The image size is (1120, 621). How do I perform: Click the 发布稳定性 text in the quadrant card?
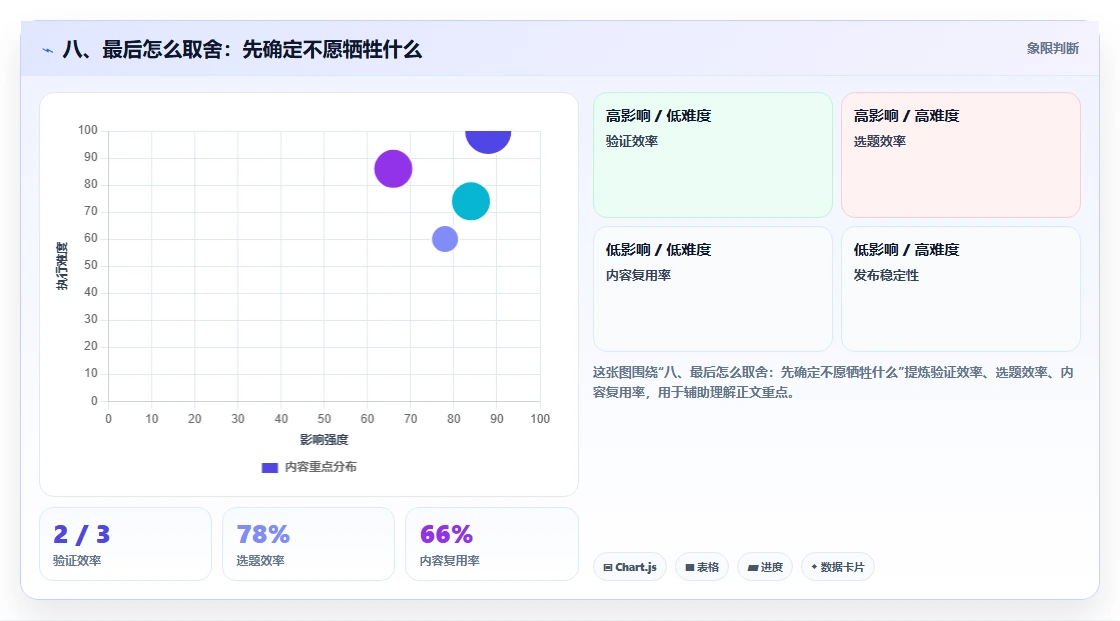tap(886, 275)
